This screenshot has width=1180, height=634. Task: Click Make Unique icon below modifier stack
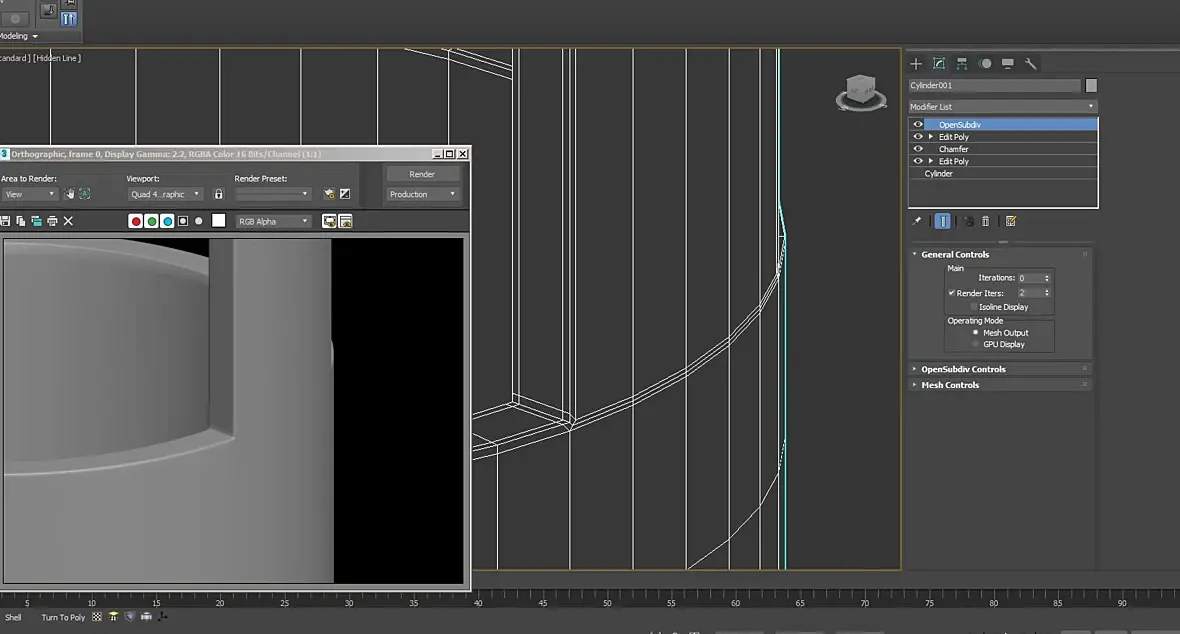[969, 221]
